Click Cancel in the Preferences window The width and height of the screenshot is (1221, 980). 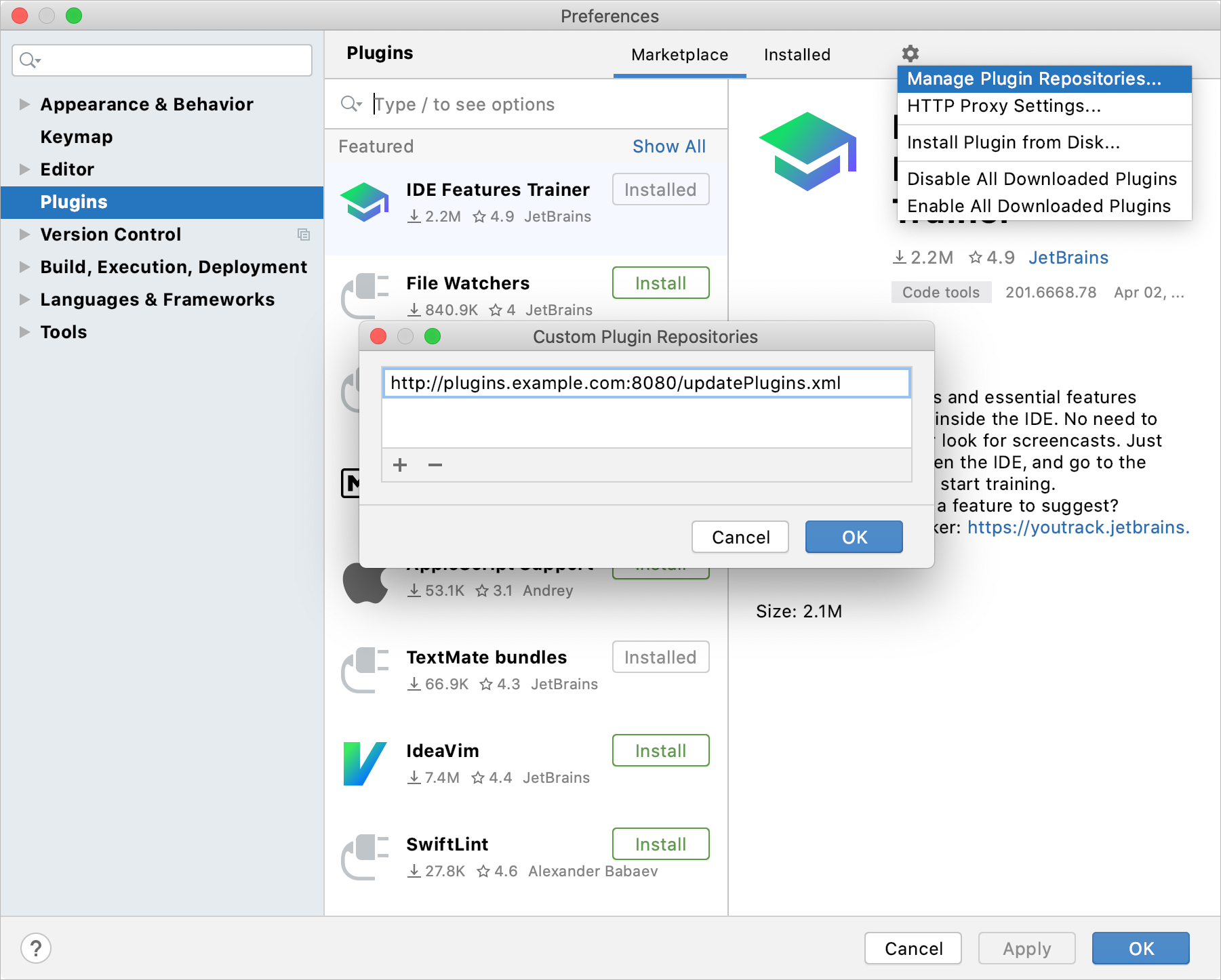[x=913, y=948]
